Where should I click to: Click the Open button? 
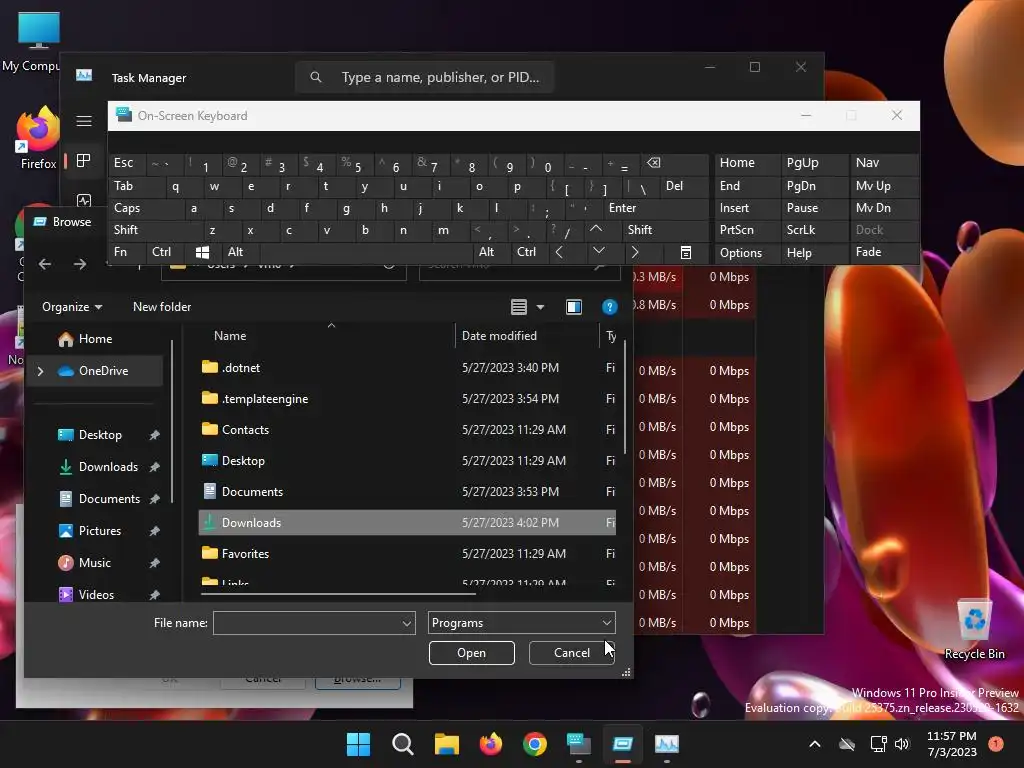pos(472,653)
